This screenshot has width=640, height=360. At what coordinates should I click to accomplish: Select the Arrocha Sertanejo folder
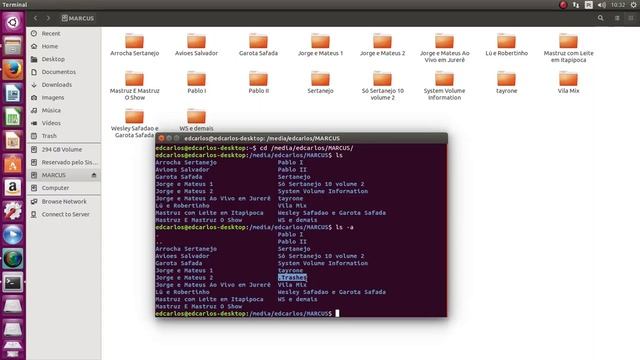pos(134,45)
